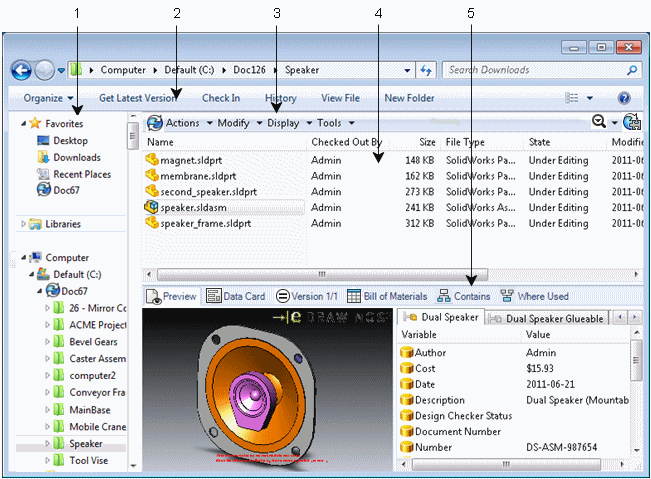Expand the Libraries tree node
Viewport: 651px width, 479px height.
pos(24,224)
